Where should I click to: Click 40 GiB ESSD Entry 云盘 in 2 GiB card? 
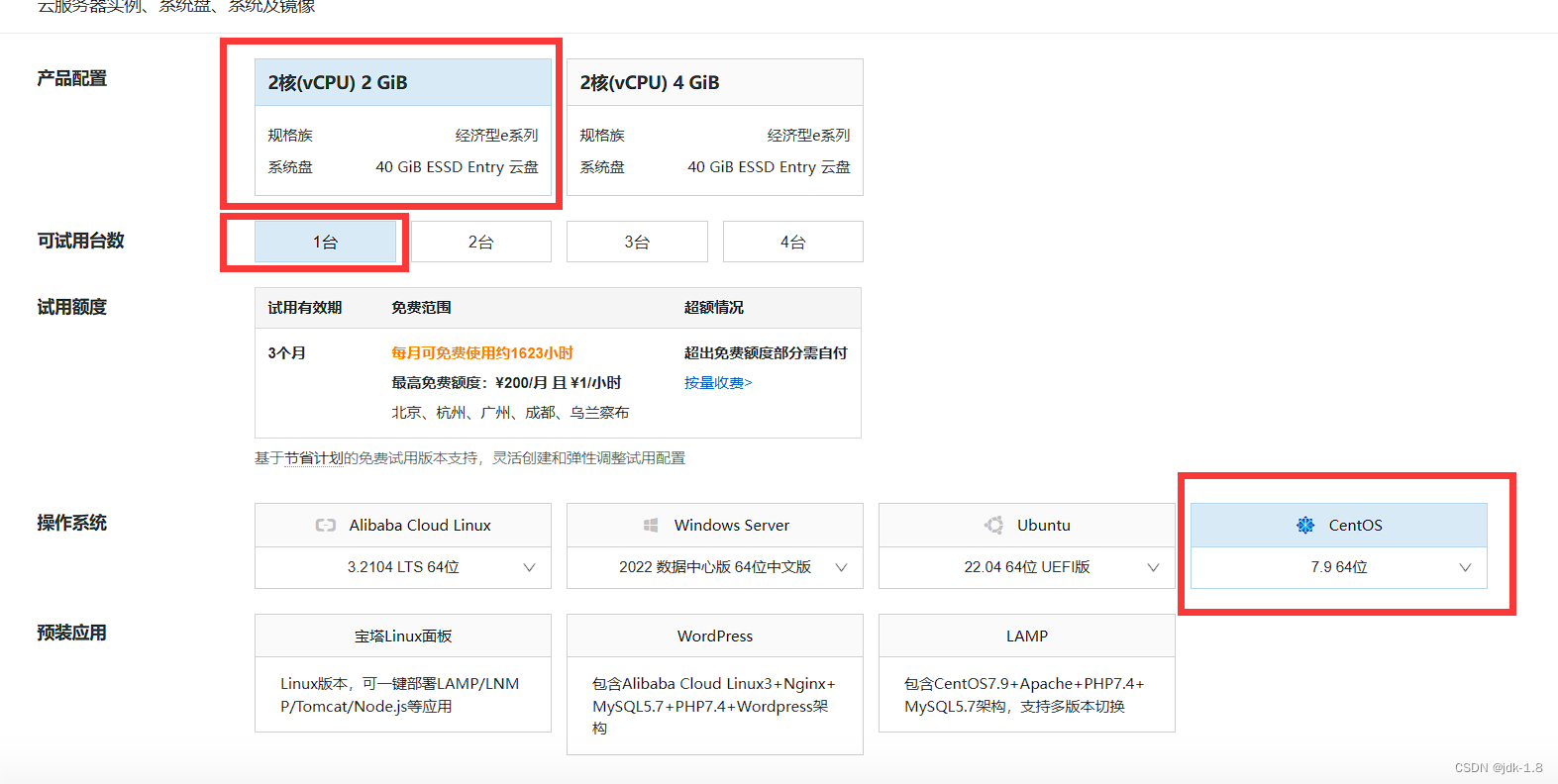(457, 167)
